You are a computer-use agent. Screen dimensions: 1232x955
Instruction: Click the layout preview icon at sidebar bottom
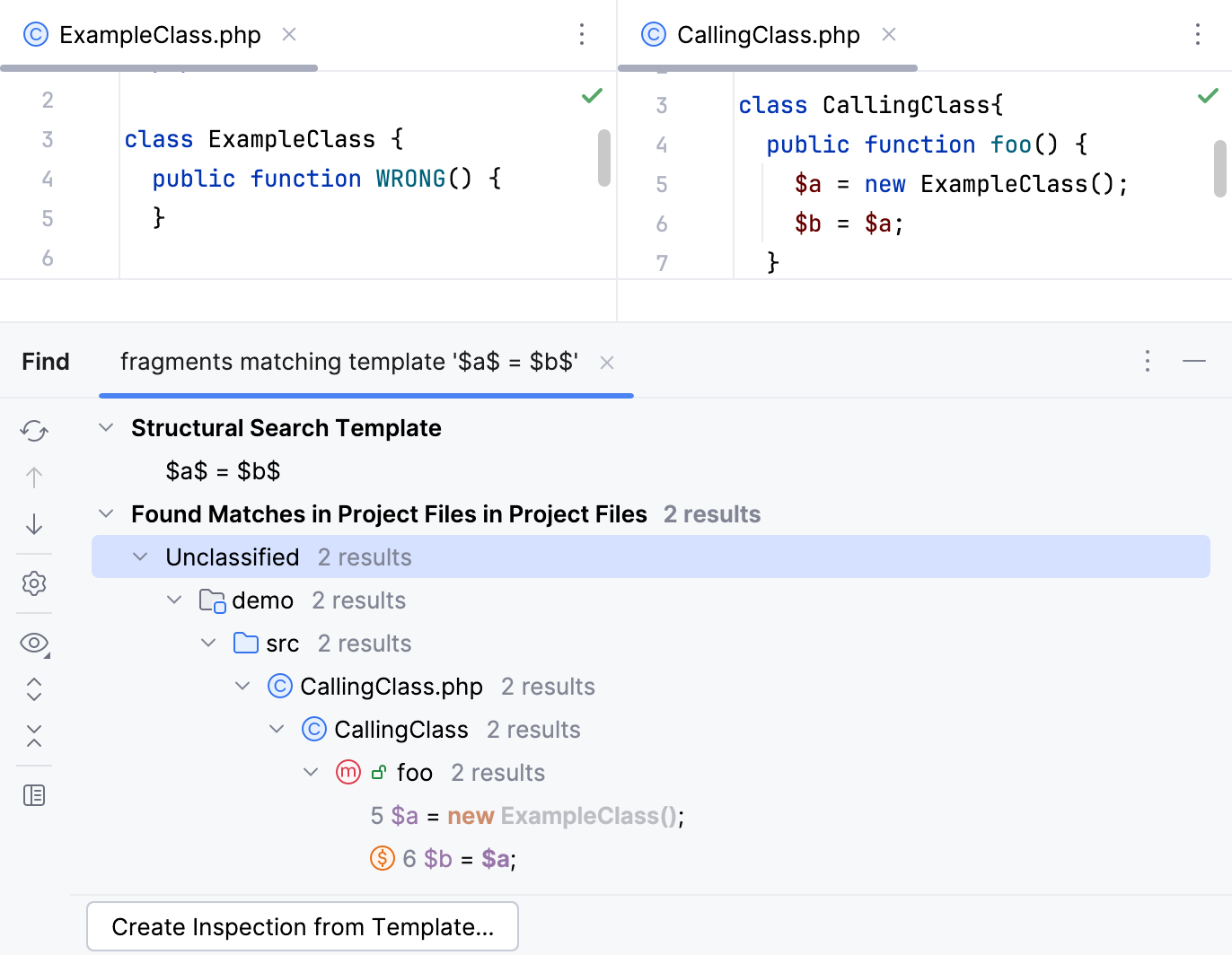[x=34, y=794]
